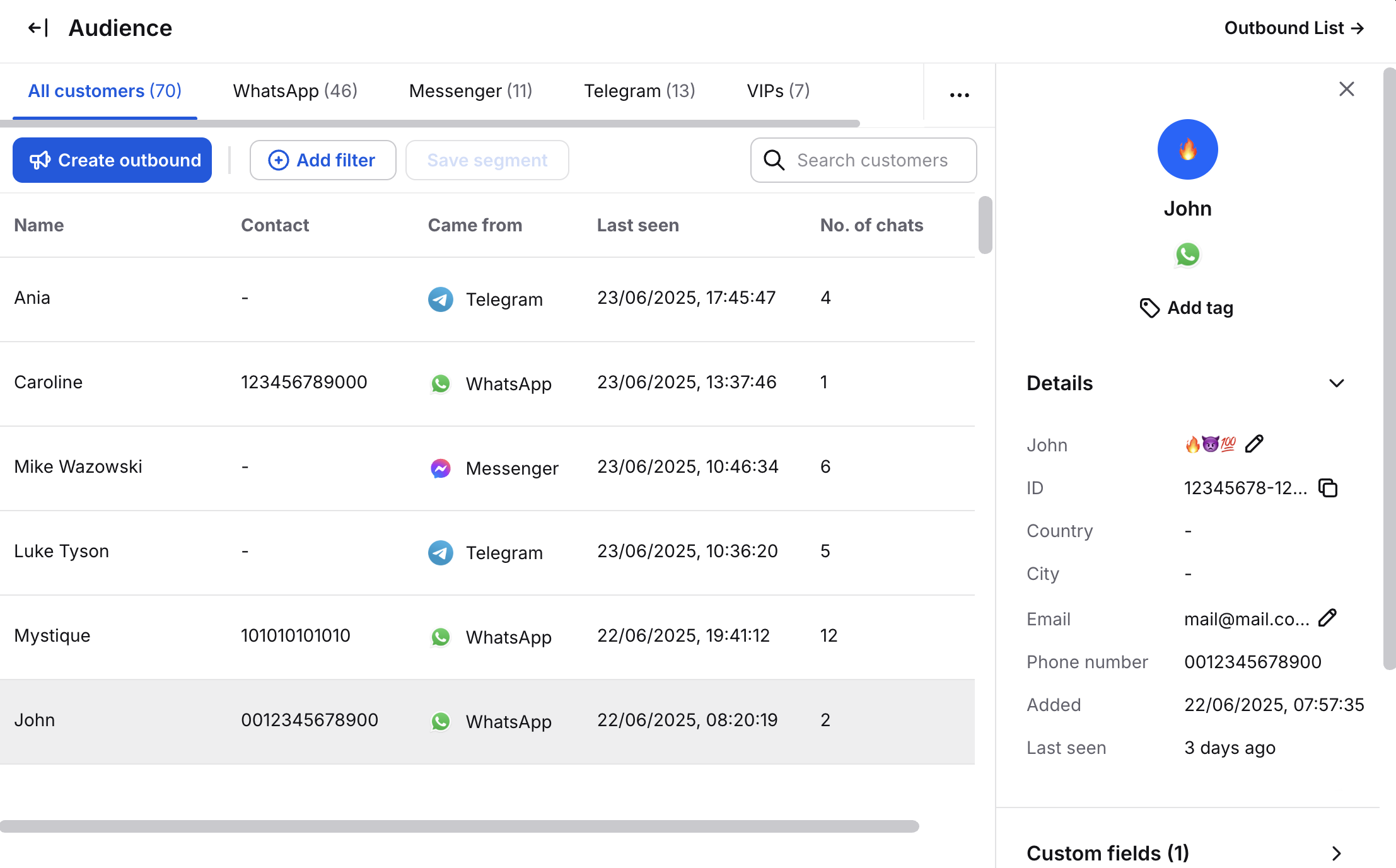Screen dimensions: 1396x868
Task: Click the collapse sidebar back arrow icon
Action: pyautogui.click(x=38, y=28)
